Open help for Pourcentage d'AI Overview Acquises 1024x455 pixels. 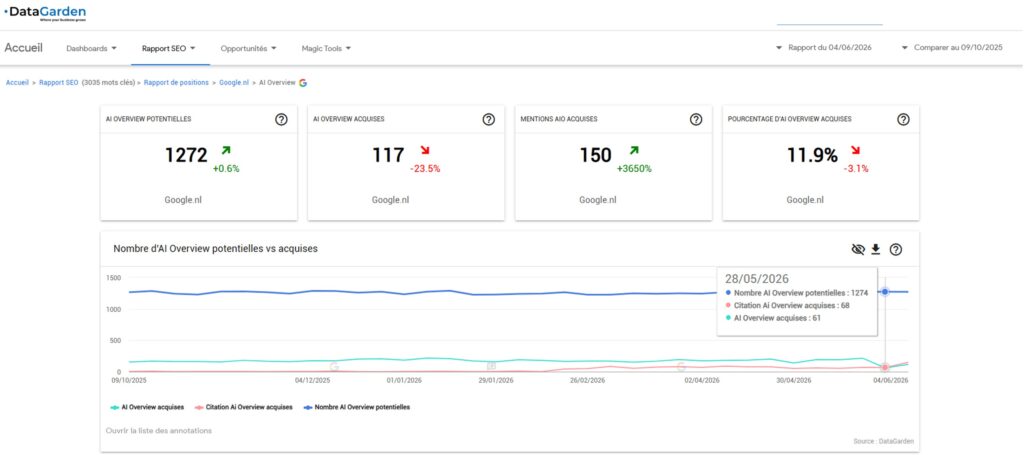tap(903, 119)
